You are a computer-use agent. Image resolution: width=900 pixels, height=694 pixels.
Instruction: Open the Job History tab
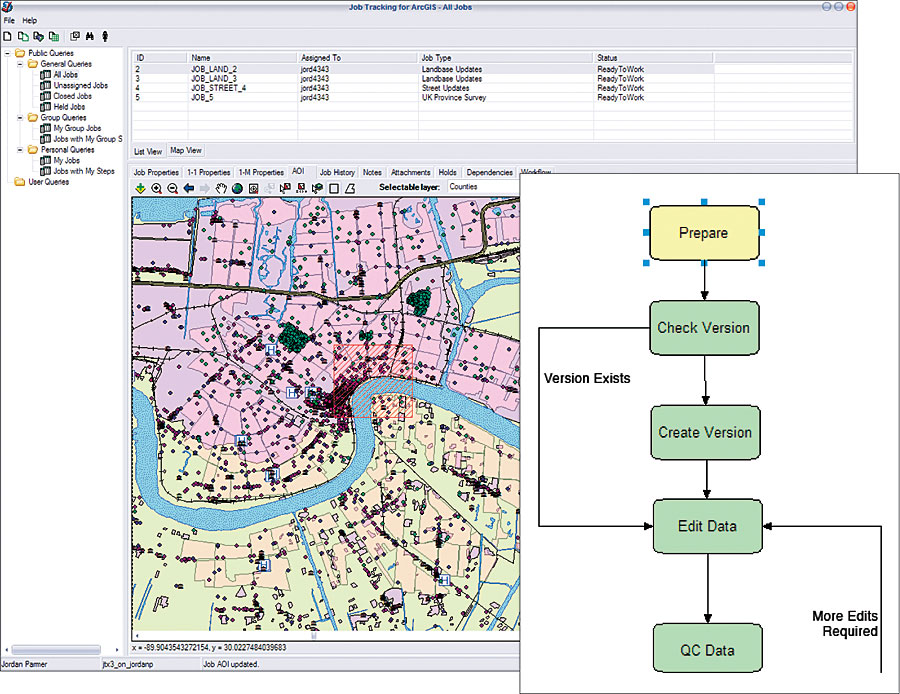[x=337, y=172]
